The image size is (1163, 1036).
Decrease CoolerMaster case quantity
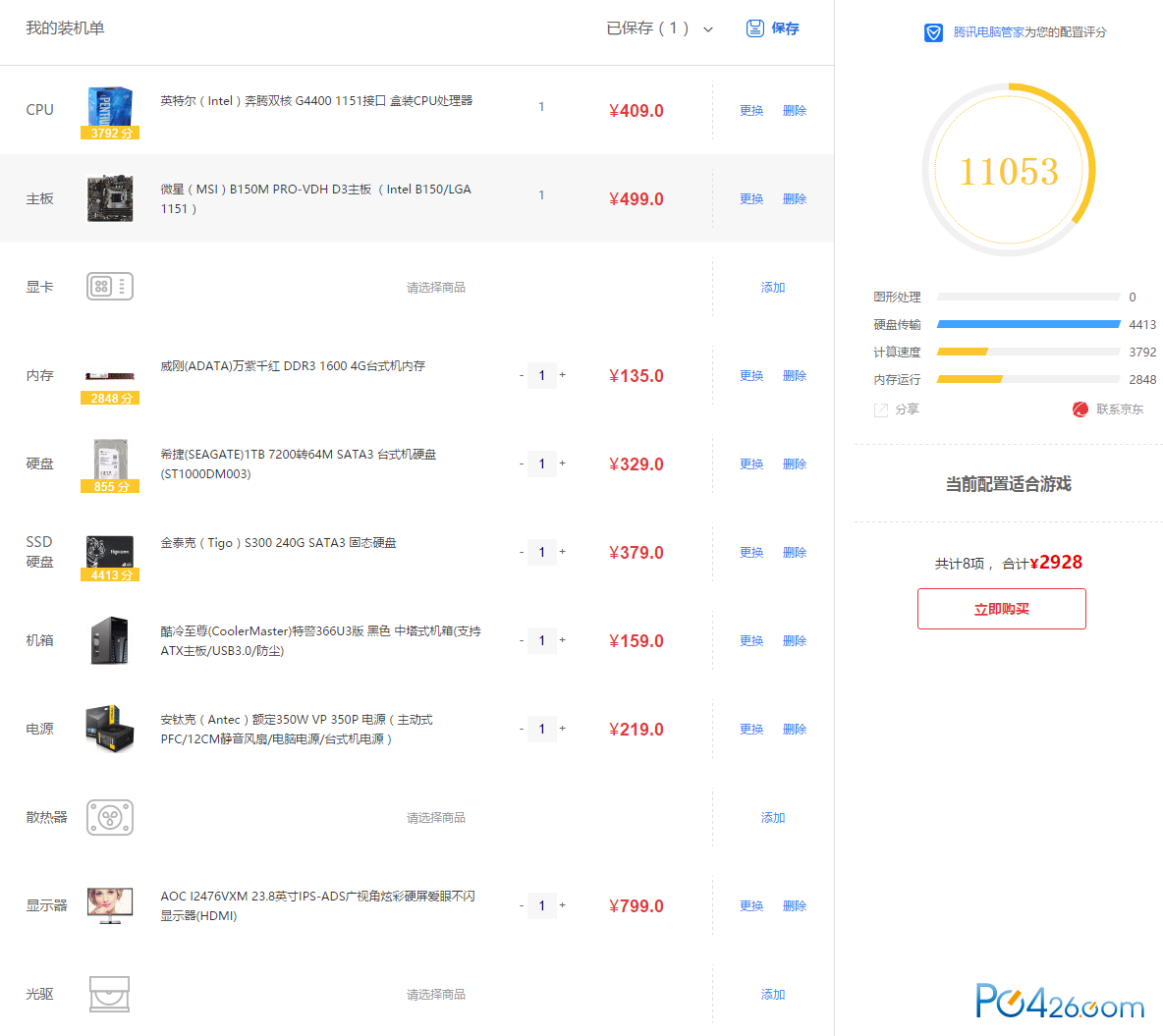coord(522,640)
